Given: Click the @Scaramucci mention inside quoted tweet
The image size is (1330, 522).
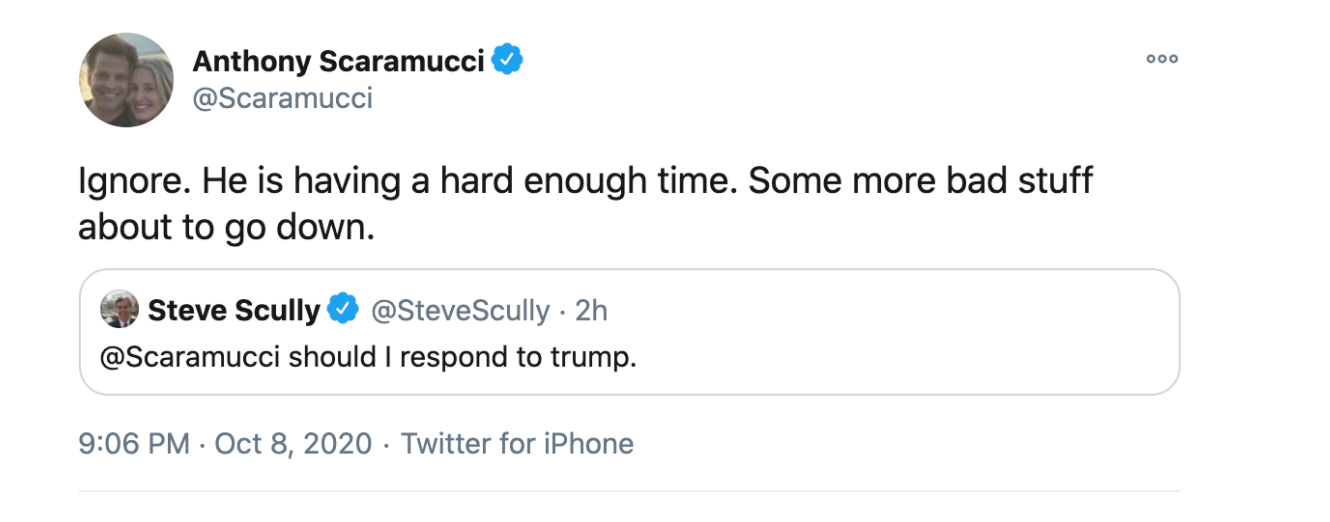Looking at the screenshot, I should pyautogui.click(x=189, y=357).
